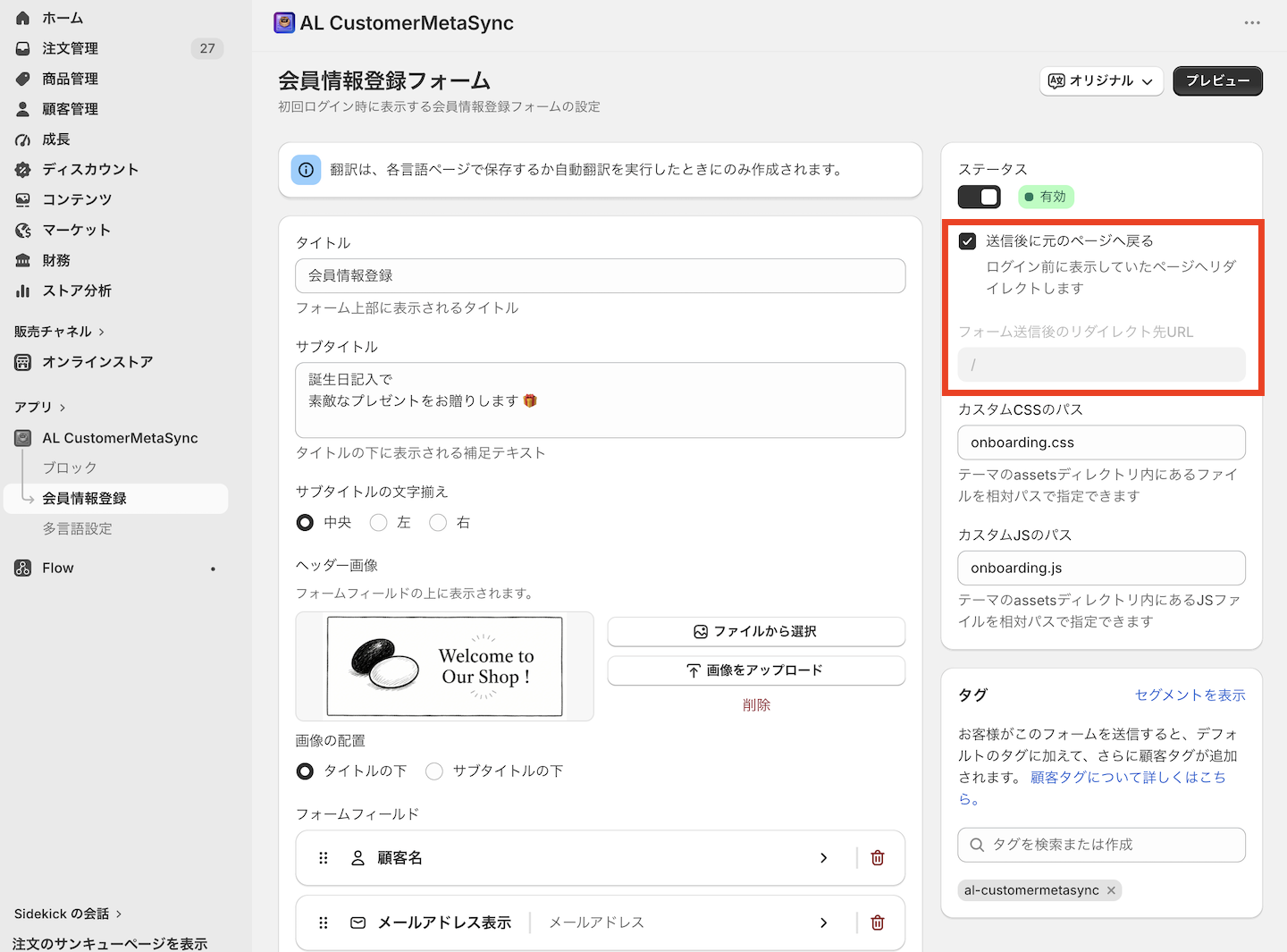Select 左 subtitle alignment

coord(379,523)
